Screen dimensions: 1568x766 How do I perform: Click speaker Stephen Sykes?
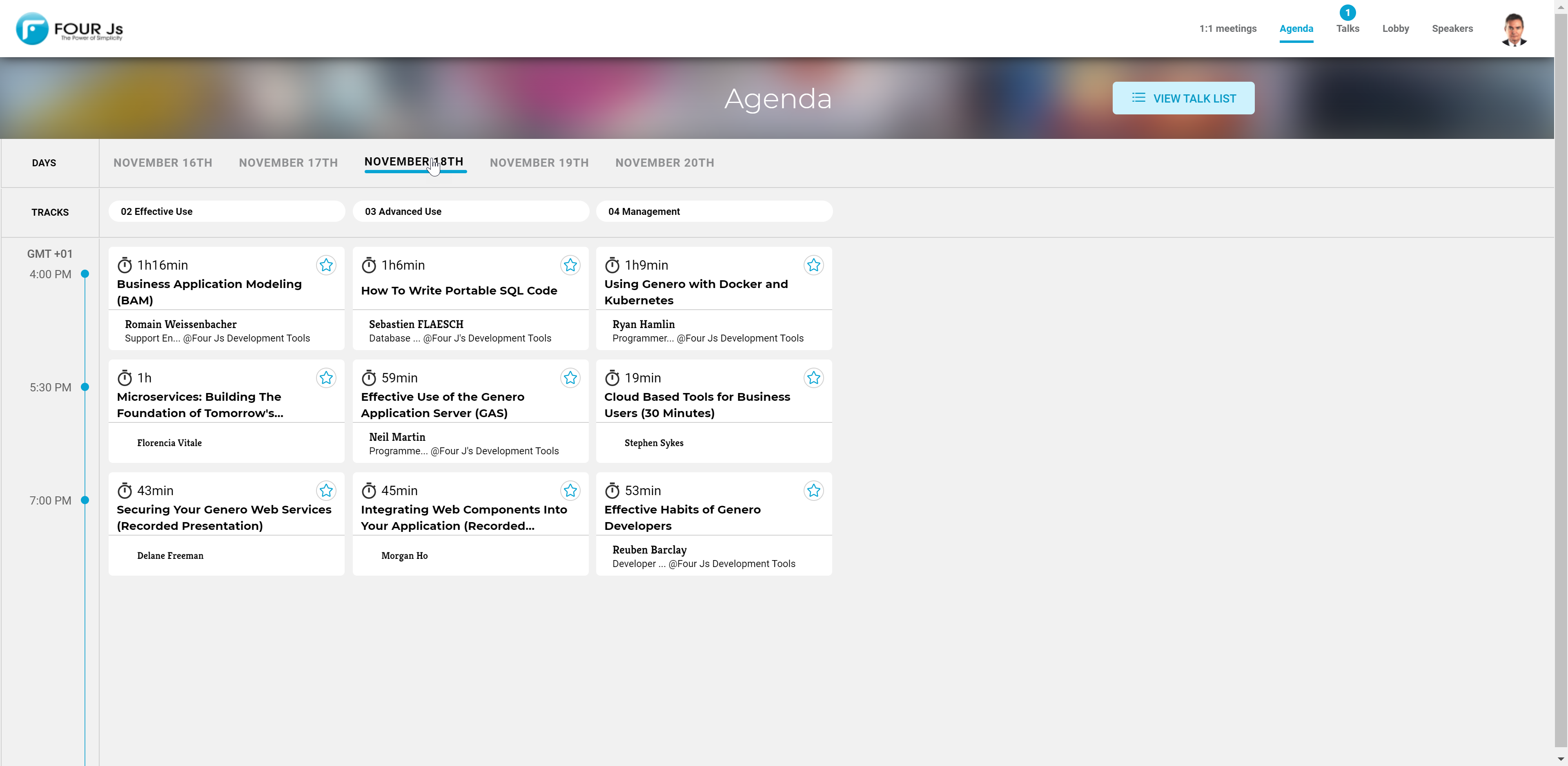(654, 443)
